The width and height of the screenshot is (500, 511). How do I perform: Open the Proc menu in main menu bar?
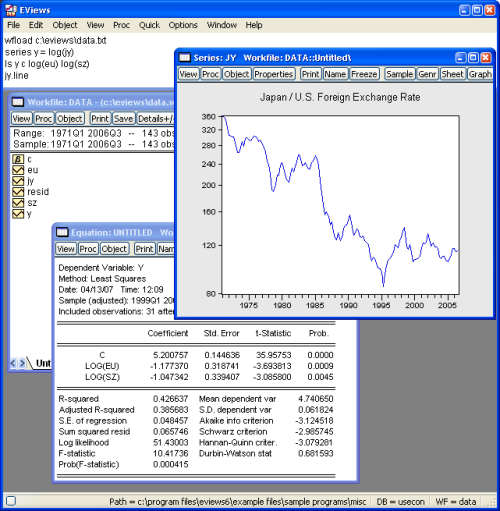(x=121, y=25)
